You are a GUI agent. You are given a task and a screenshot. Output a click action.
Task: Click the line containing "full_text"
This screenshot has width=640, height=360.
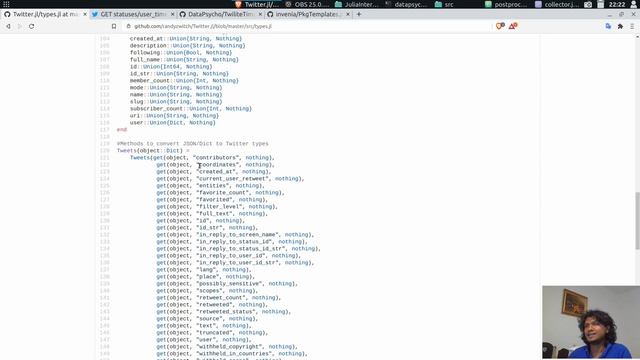point(212,213)
